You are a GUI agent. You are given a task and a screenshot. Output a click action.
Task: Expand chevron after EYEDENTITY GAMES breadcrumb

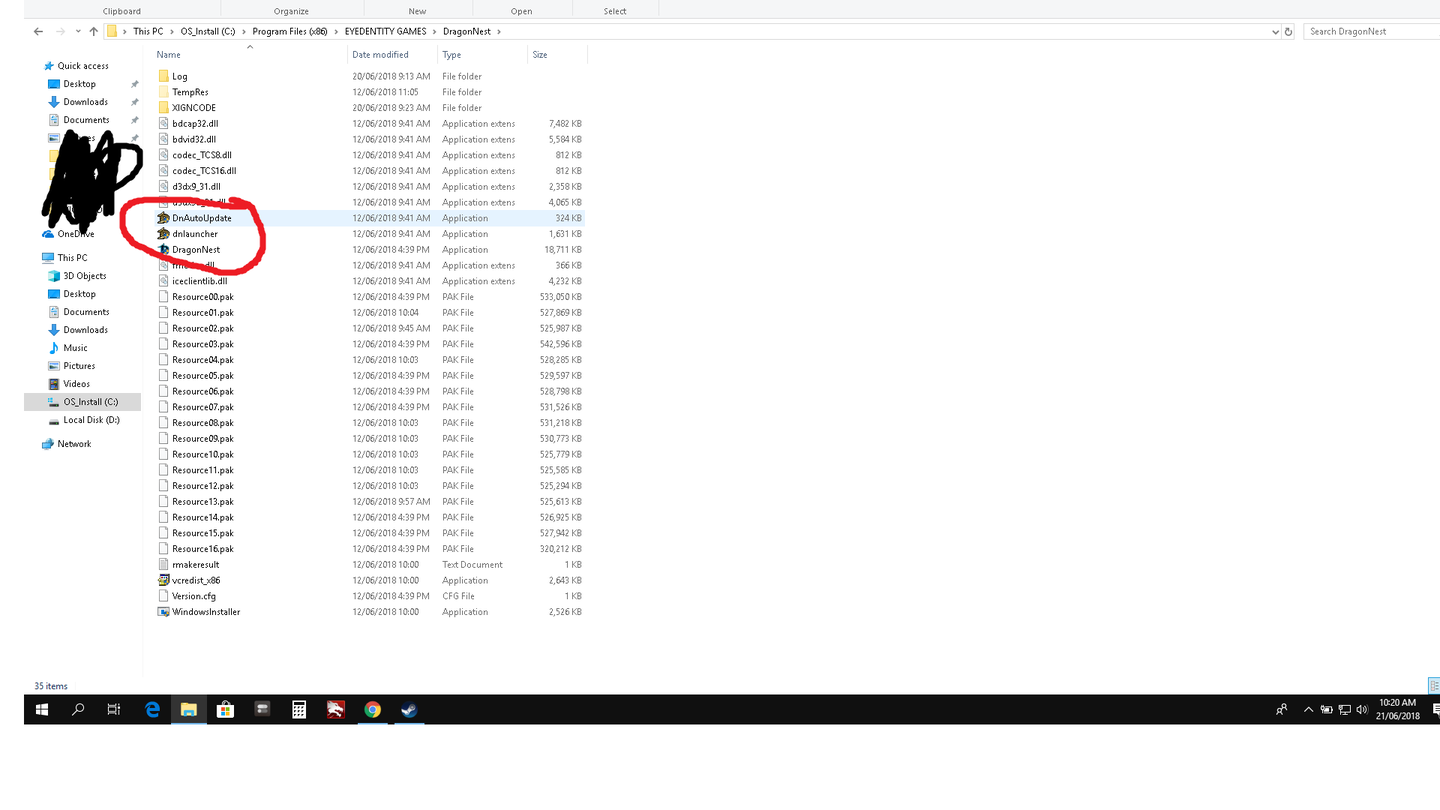click(x=434, y=31)
